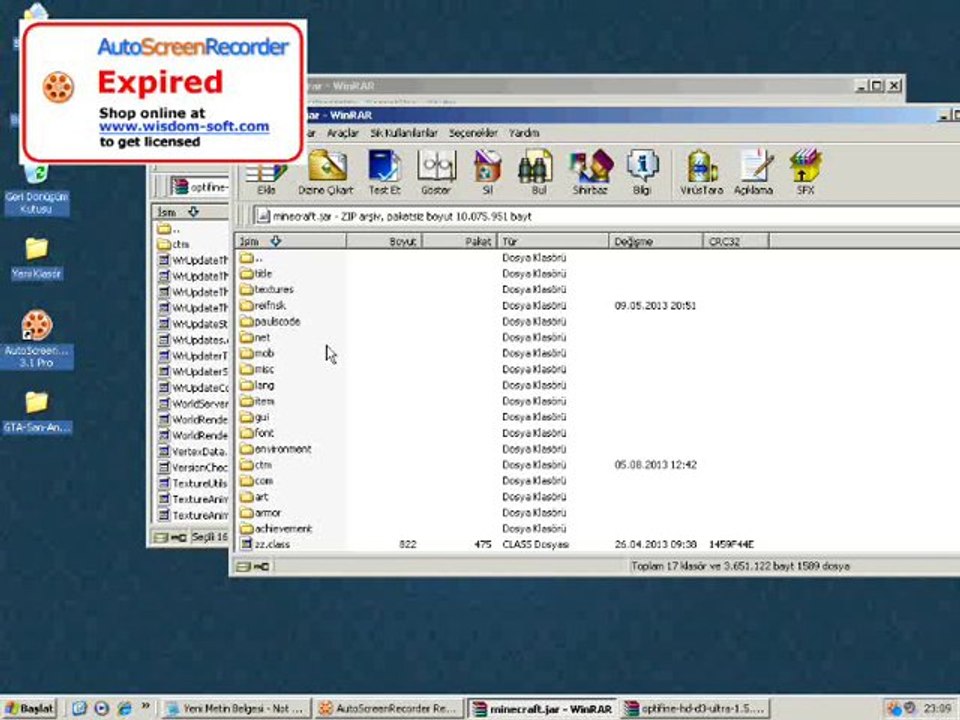The width and height of the screenshot is (960, 720).
Task: Open the wisdom-soft.com link
Action: (184, 126)
